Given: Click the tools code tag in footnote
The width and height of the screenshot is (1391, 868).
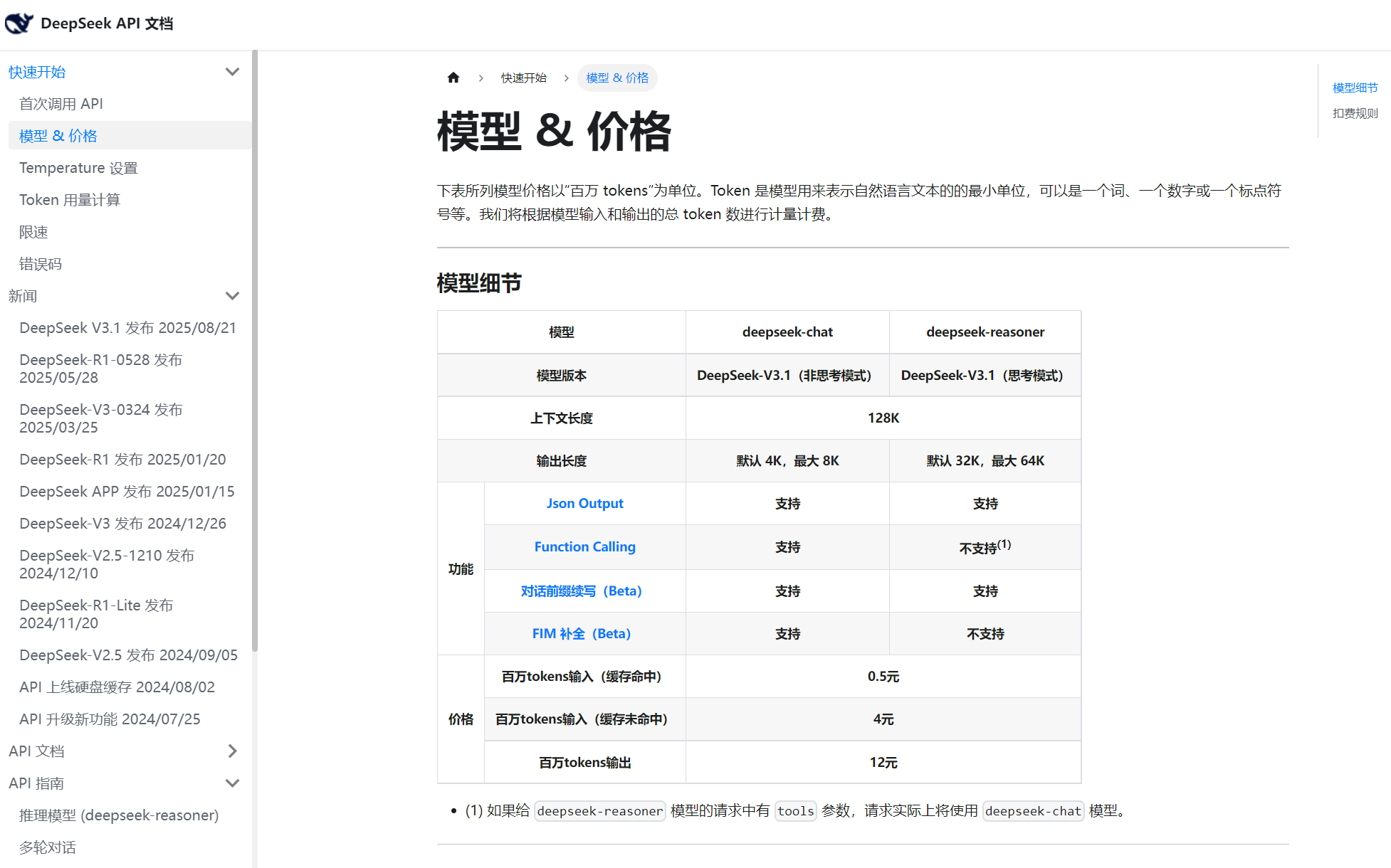Looking at the screenshot, I should coord(795,811).
